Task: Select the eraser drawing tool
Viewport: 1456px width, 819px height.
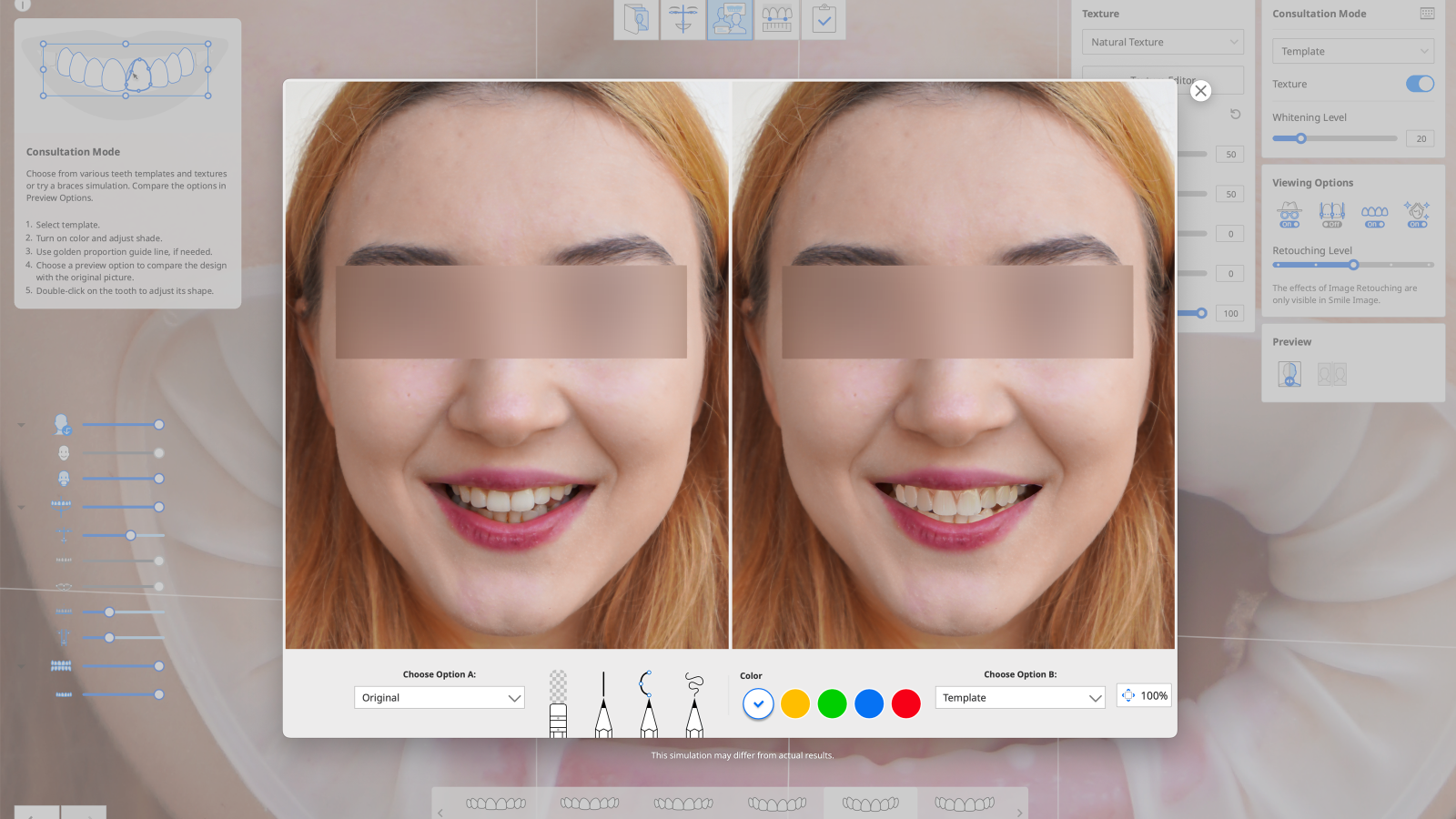Action: [x=558, y=703]
